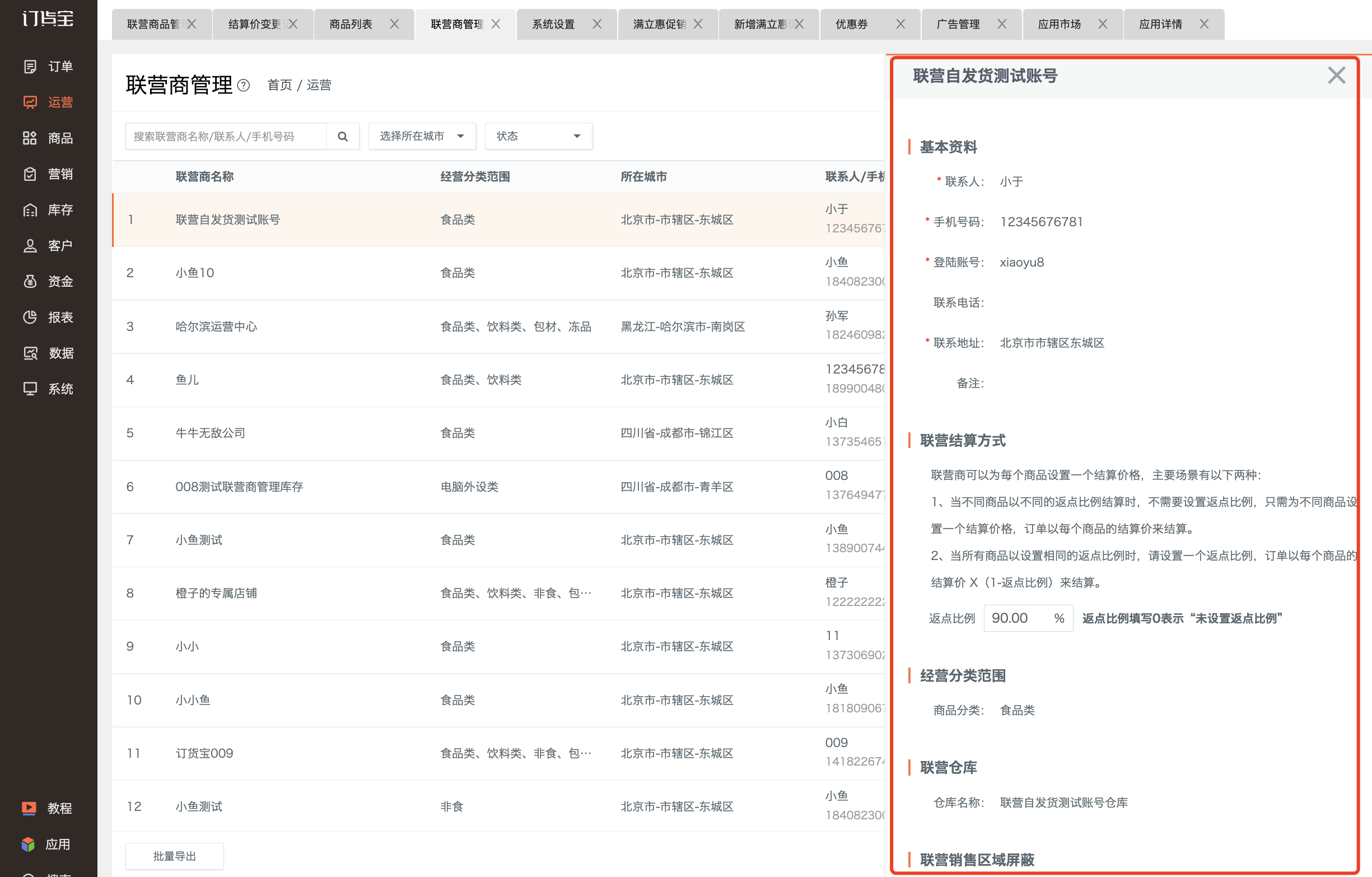Select the 资金 funds icon
Viewport: 1372px width, 877px height.
pyautogui.click(x=30, y=282)
